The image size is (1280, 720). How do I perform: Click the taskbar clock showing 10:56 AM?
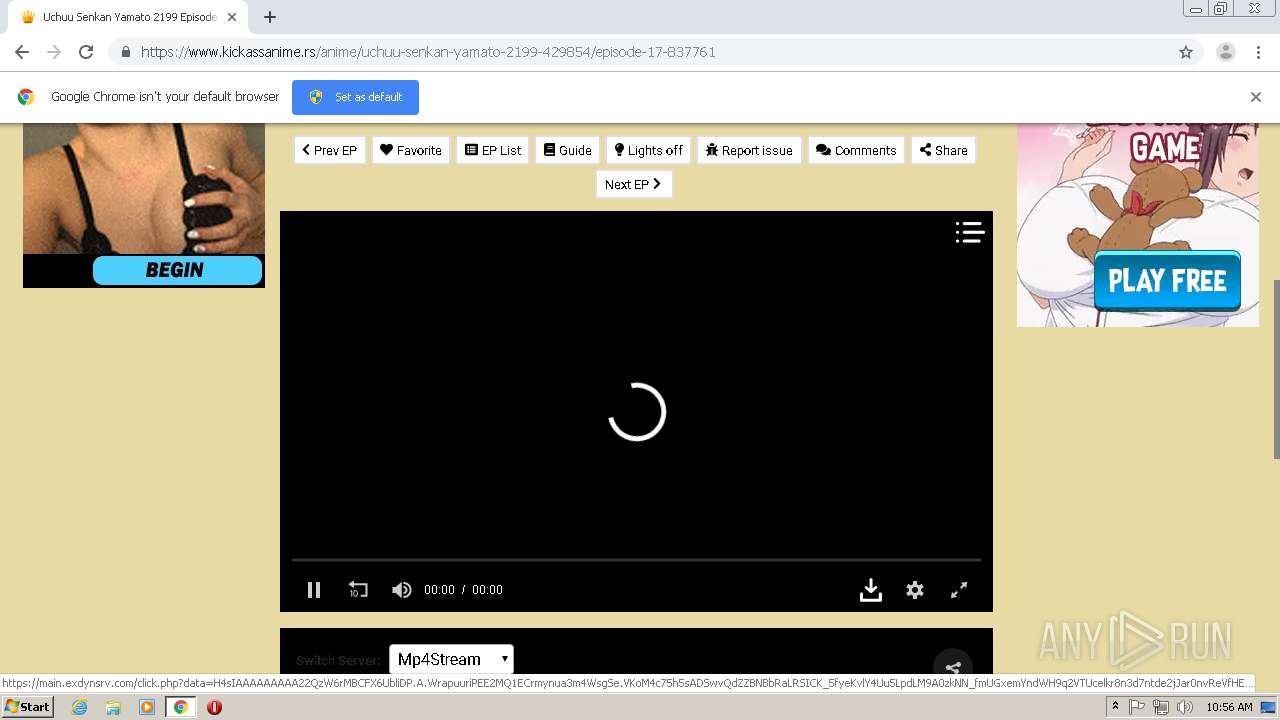pyautogui.click(x=1229, y=707)
